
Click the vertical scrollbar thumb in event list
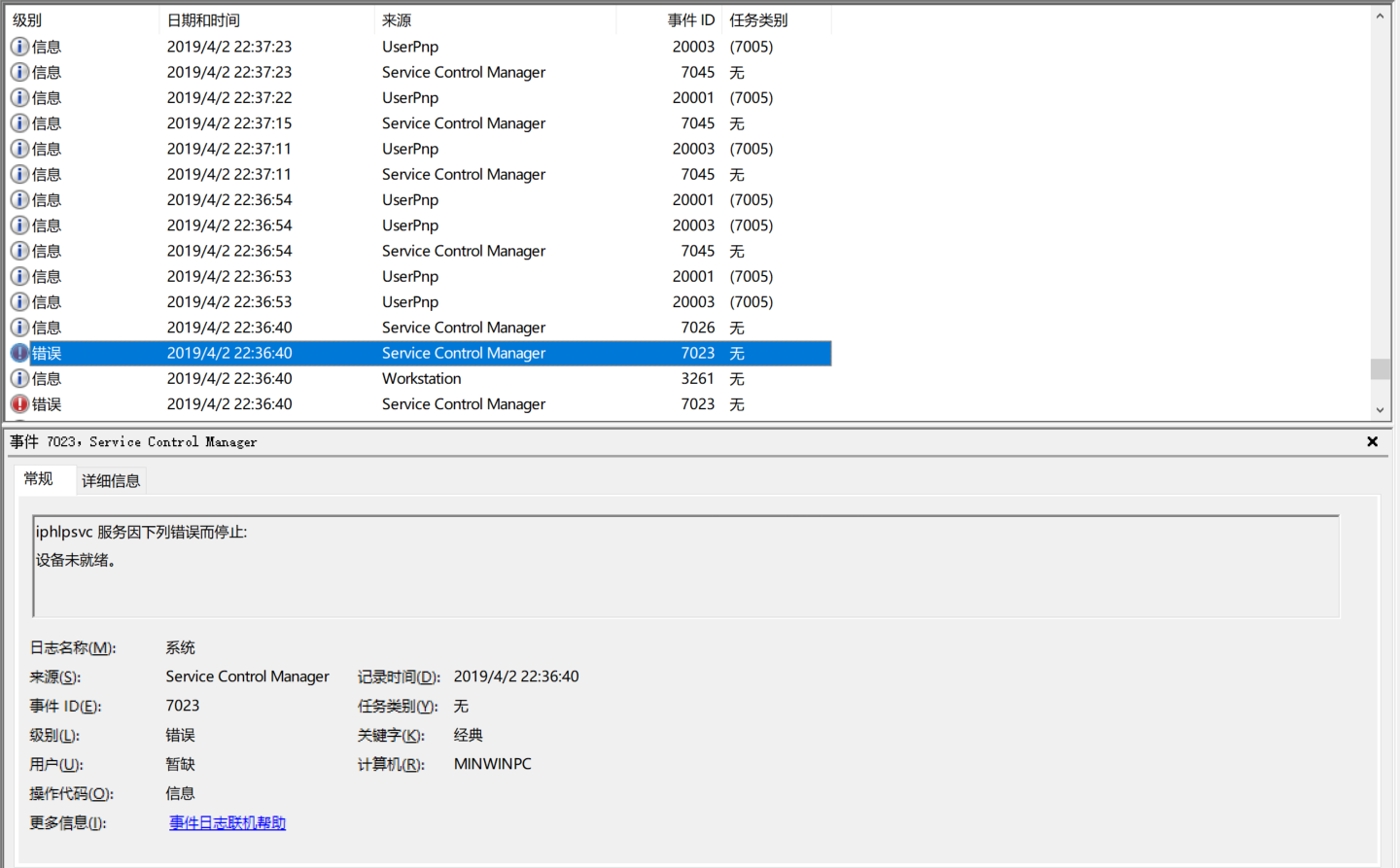pos(1380,369)
